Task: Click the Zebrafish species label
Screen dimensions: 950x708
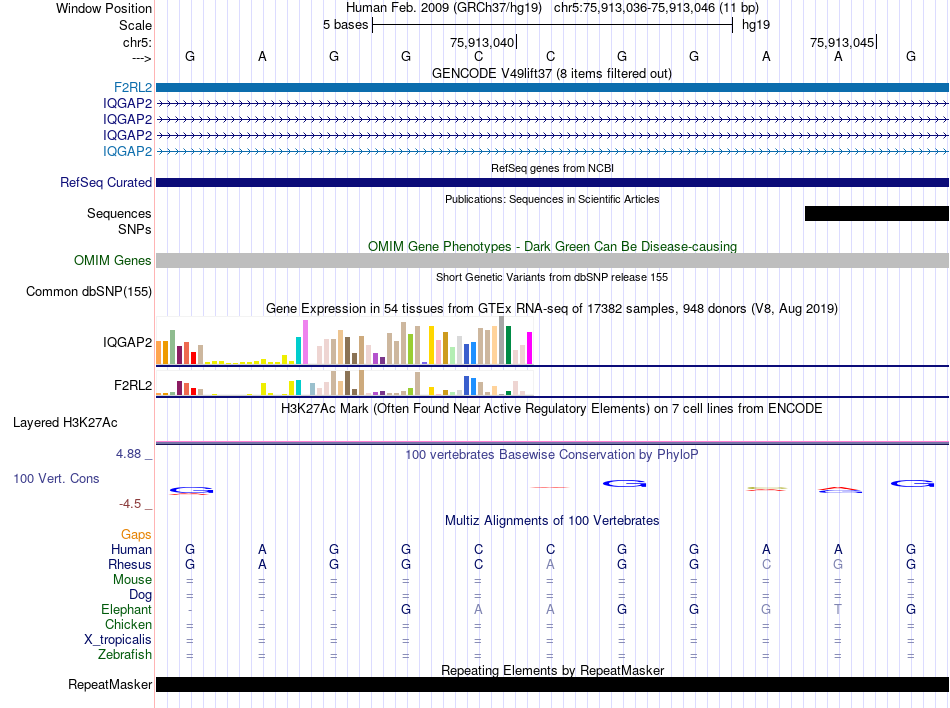Action: point(125,655)
